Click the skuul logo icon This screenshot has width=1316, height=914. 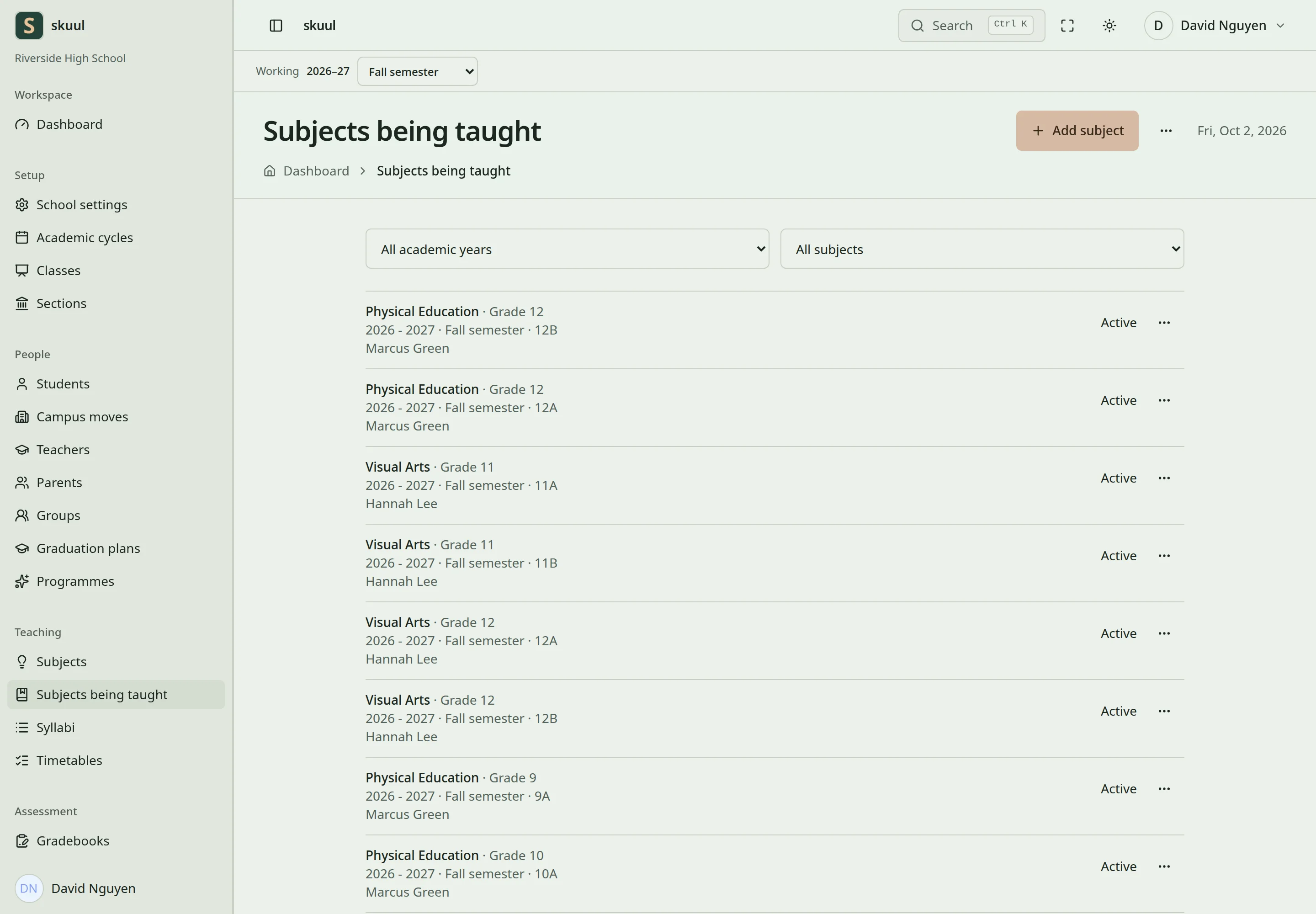[x=29, y=26]
